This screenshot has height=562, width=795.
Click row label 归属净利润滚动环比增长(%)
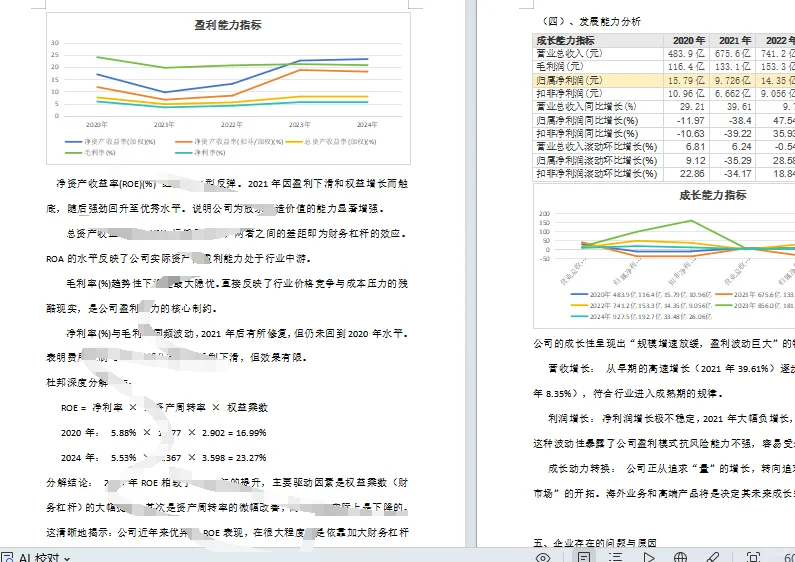click(598, 161)
